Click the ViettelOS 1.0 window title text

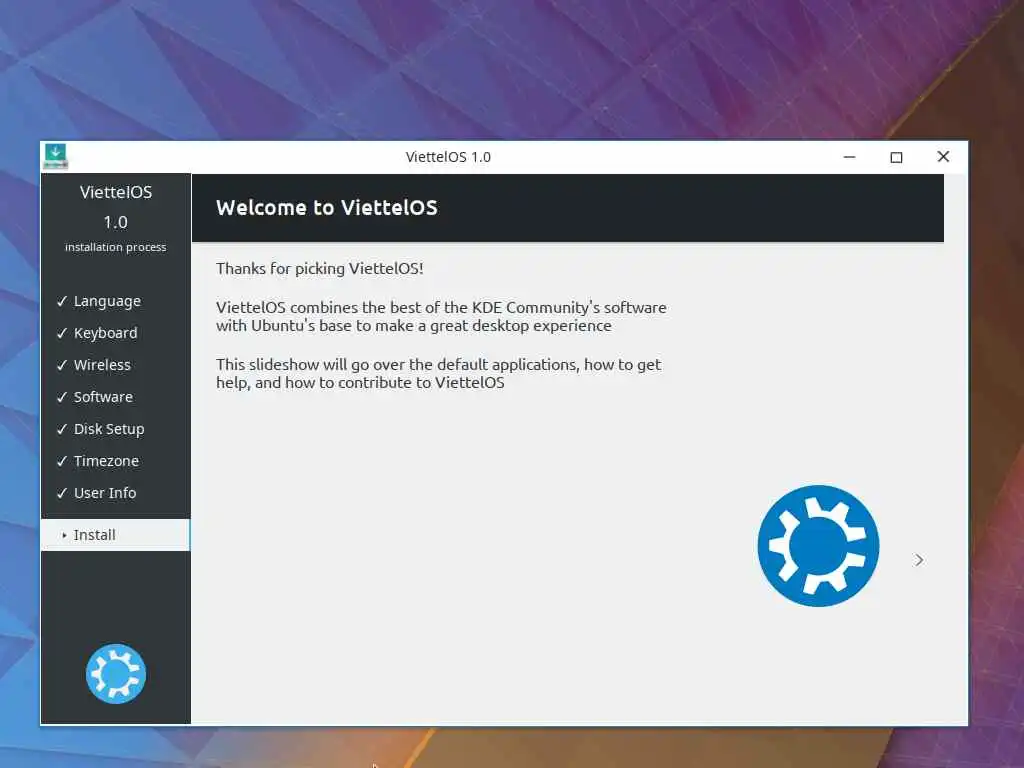point(448,157)
